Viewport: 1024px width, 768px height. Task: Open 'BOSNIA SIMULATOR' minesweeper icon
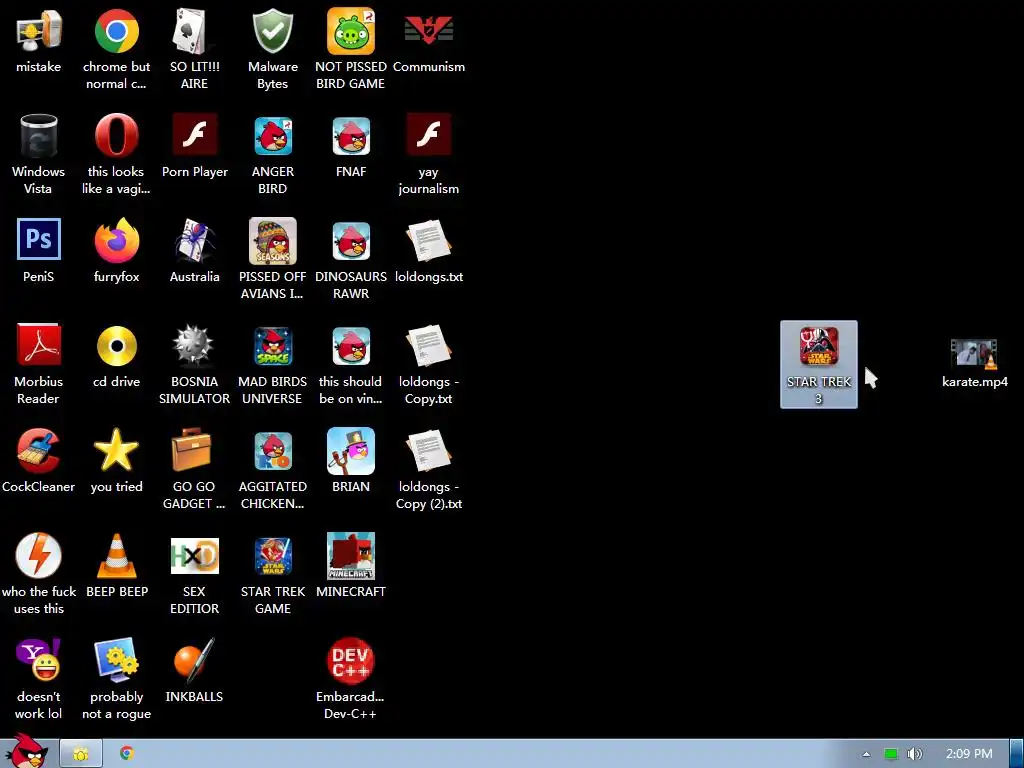194,345
